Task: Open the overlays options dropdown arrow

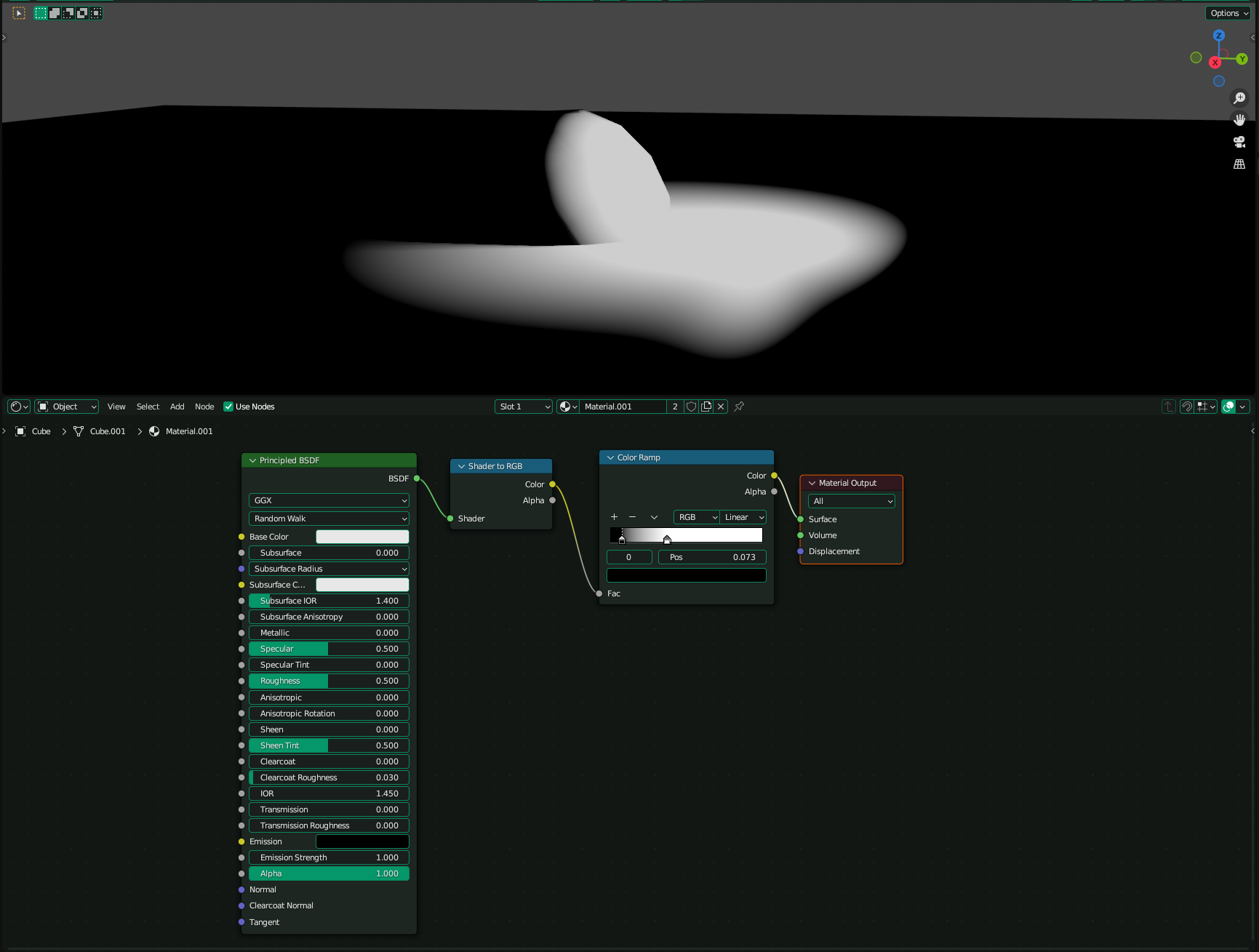Action: click(1243, 407)
